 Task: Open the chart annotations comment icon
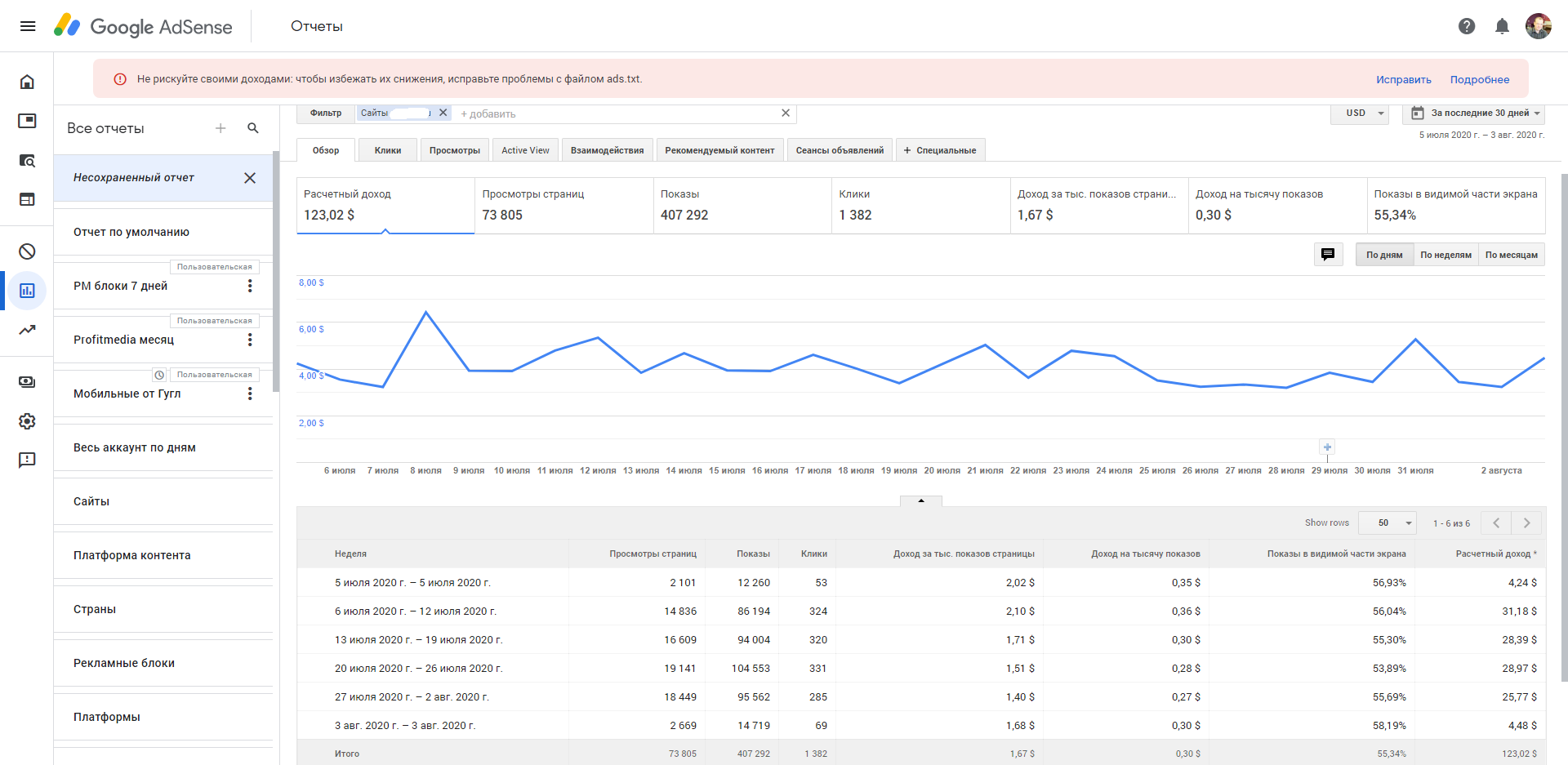pos(1328,255)
